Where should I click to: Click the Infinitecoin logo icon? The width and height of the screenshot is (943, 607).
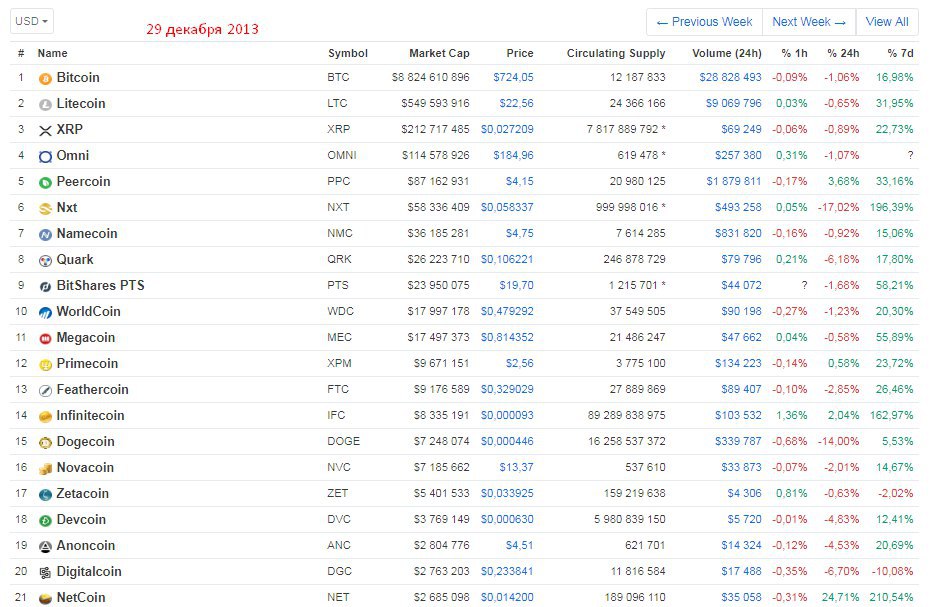click(45, 416)
